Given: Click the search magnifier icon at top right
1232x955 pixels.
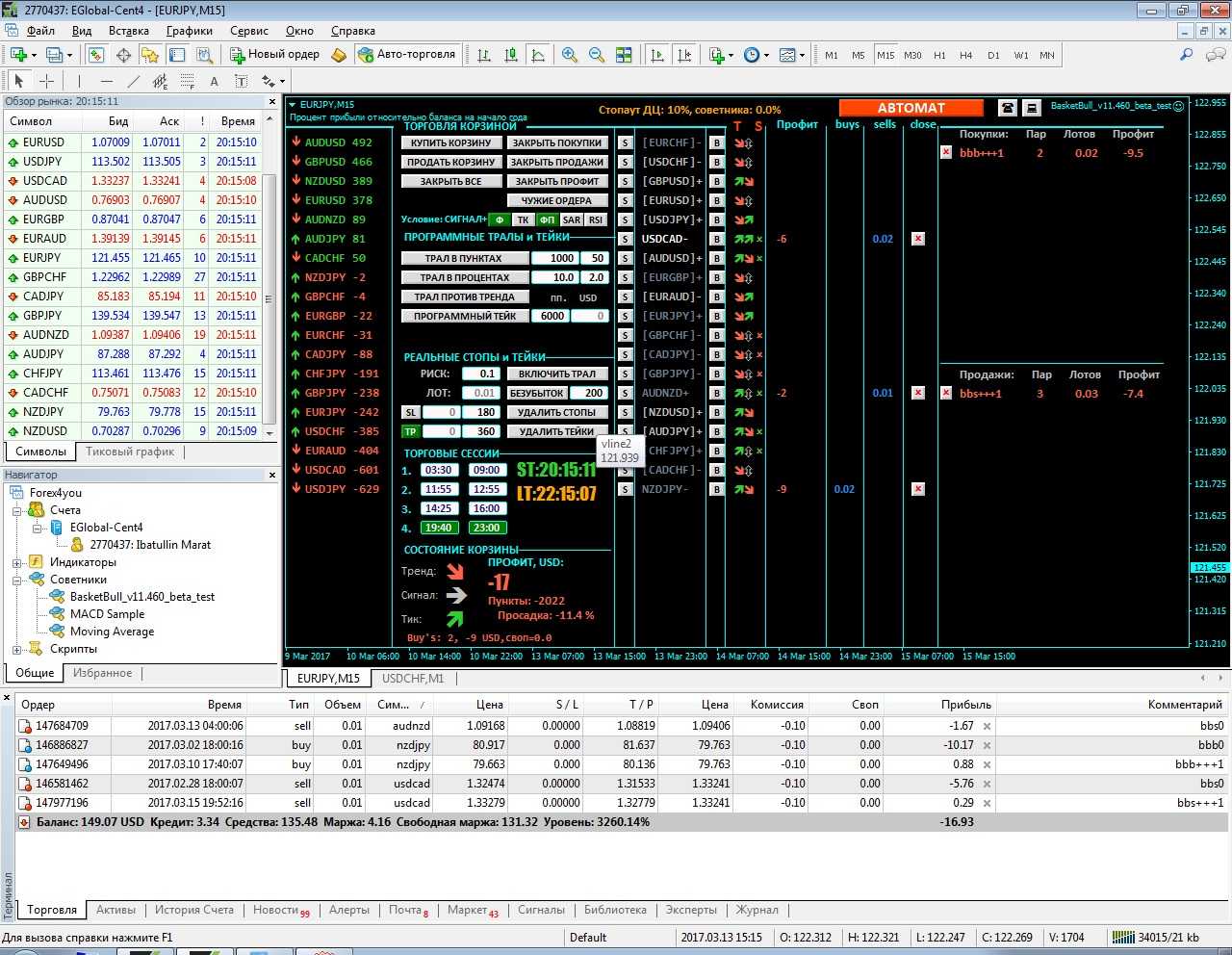Looking at the screenshot, I should (x=1187, y=55).
